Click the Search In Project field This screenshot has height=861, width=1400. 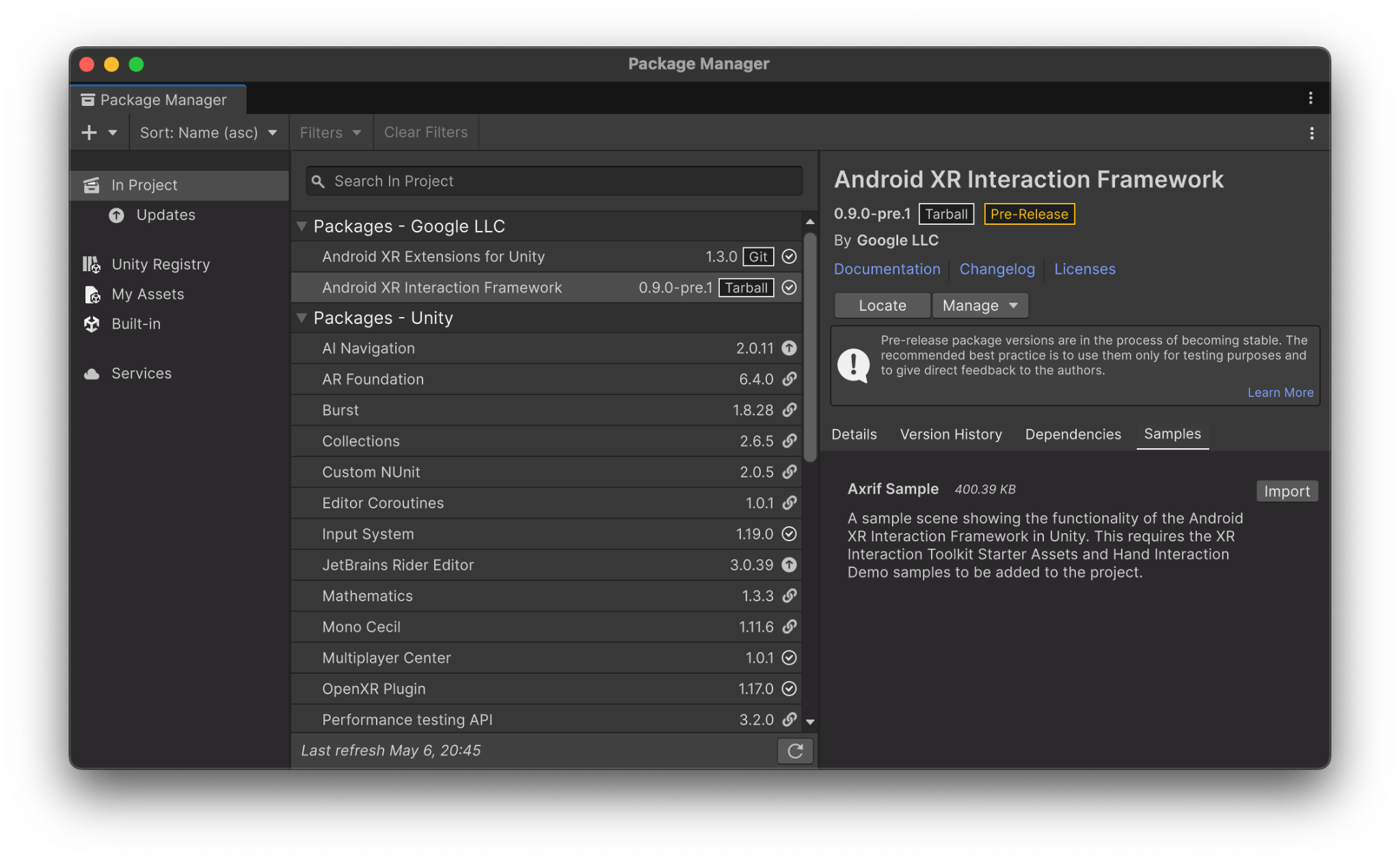(554, 181)
